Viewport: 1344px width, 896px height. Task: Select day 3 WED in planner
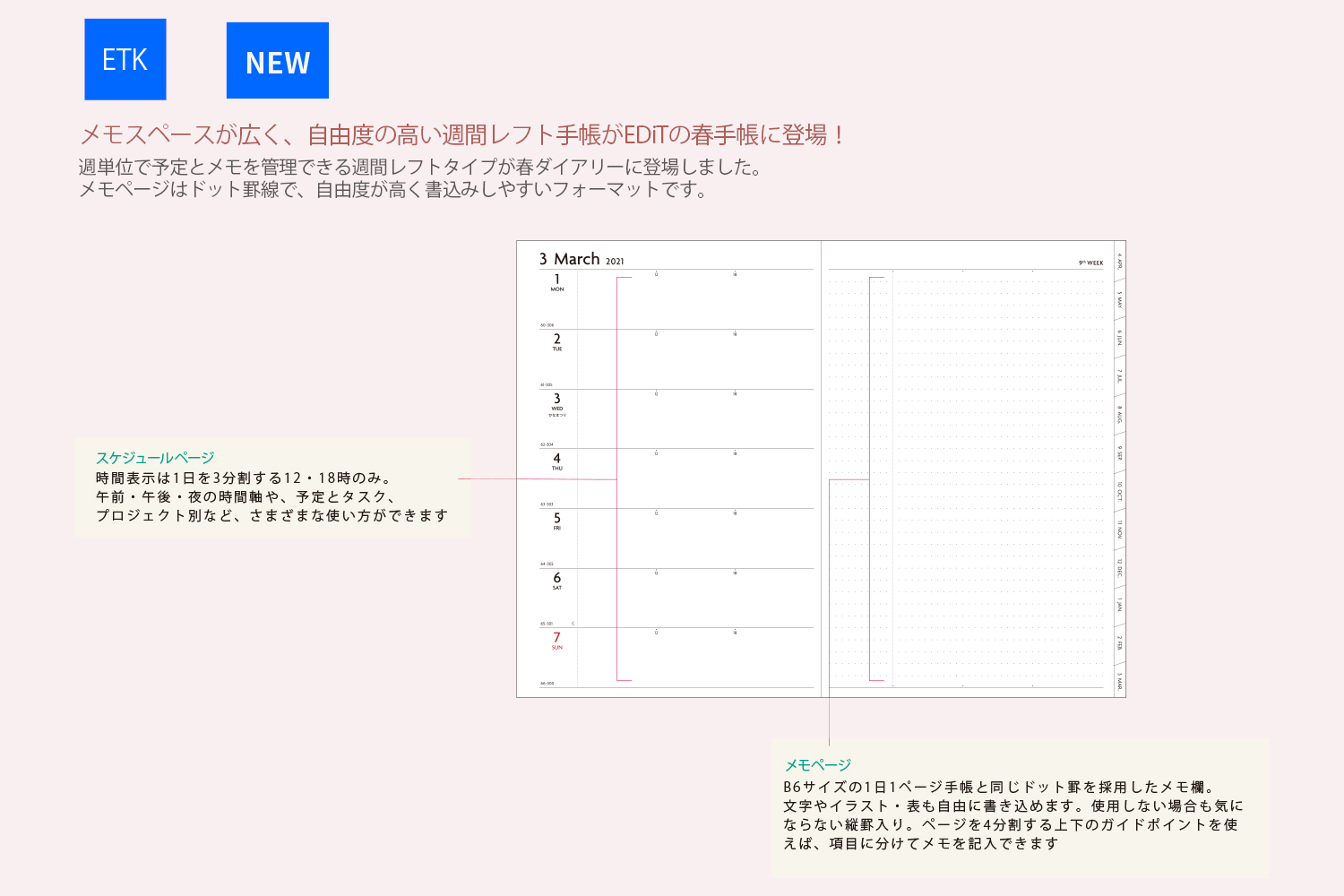(557, 404)
